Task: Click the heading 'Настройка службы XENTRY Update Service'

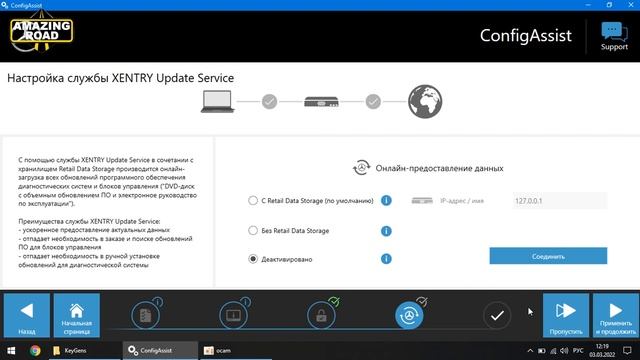Action: coord(120,78)
